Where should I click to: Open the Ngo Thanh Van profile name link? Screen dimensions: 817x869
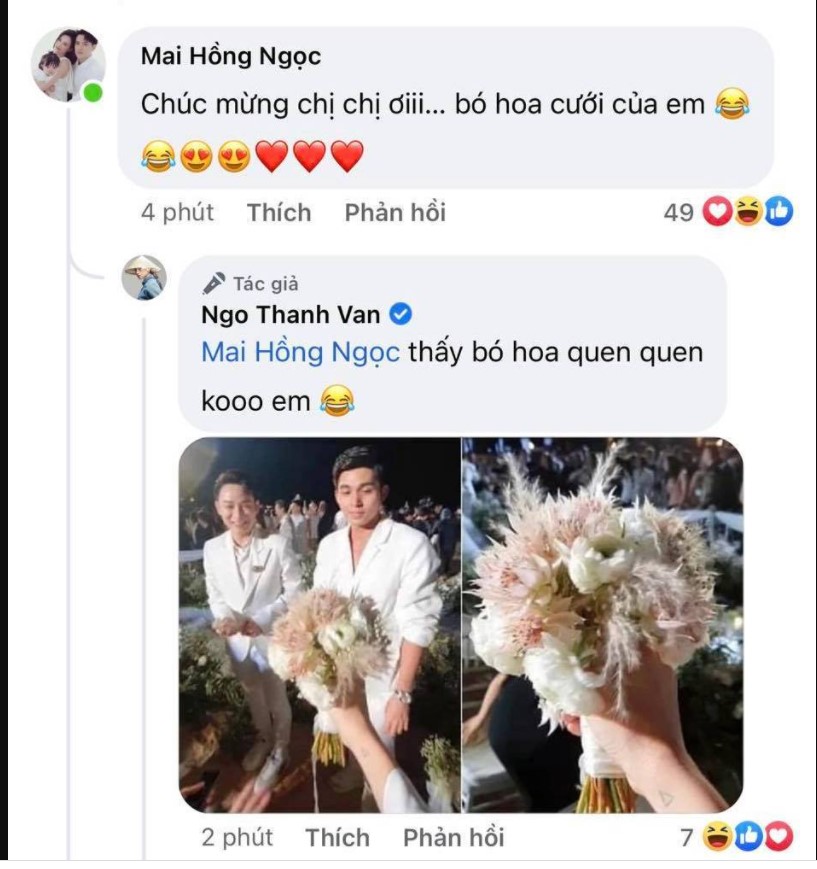(x=291, y=315)
